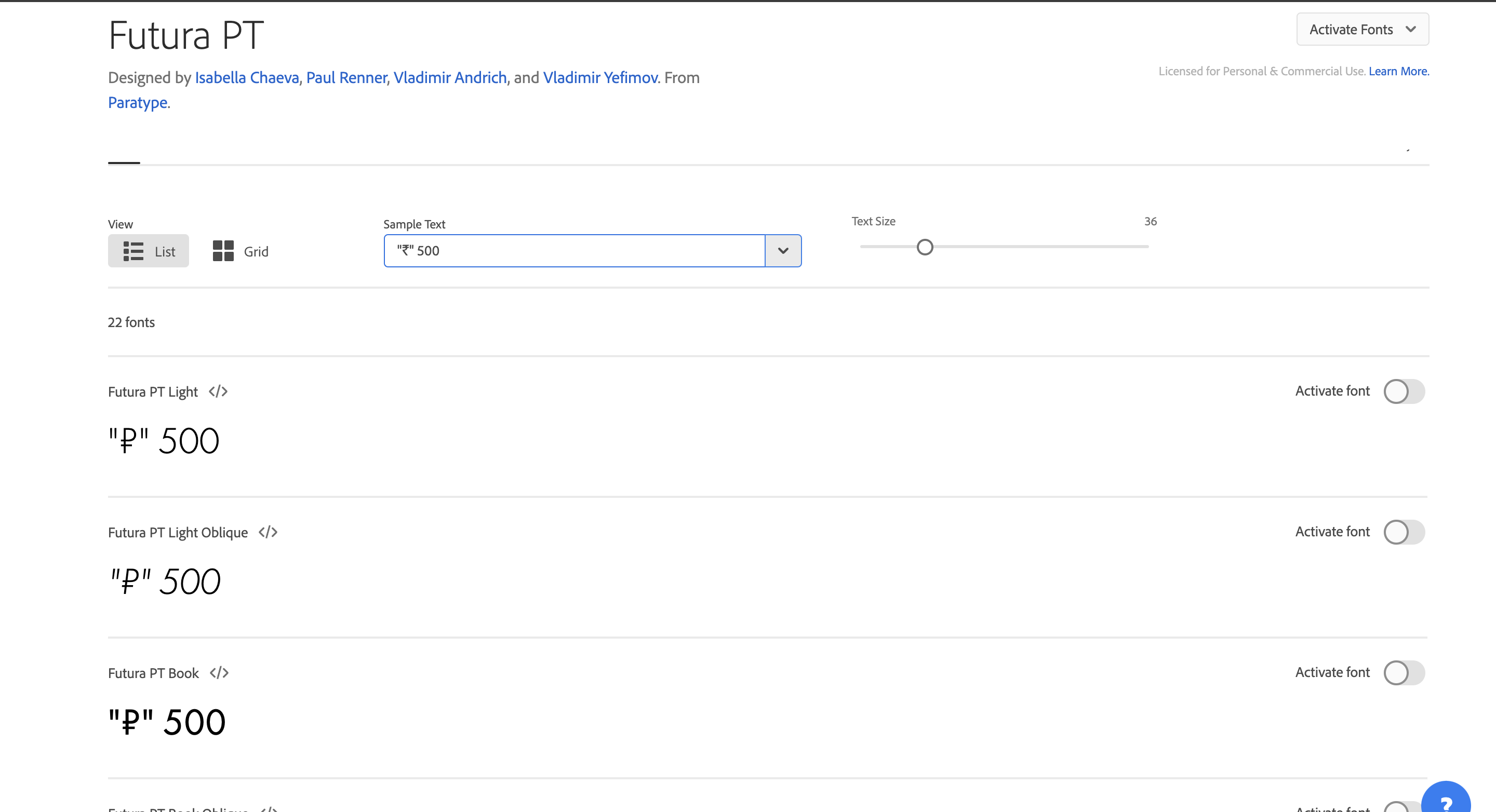
Task: Click embed code icon for Futura PT Light
Action: (x=218, y=392)
